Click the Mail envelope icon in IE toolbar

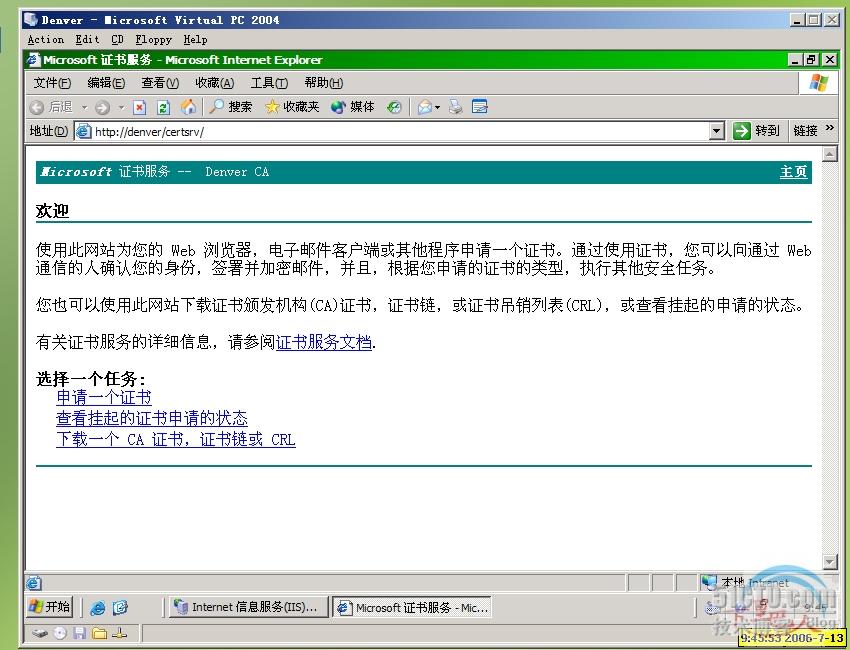(424, 107)
